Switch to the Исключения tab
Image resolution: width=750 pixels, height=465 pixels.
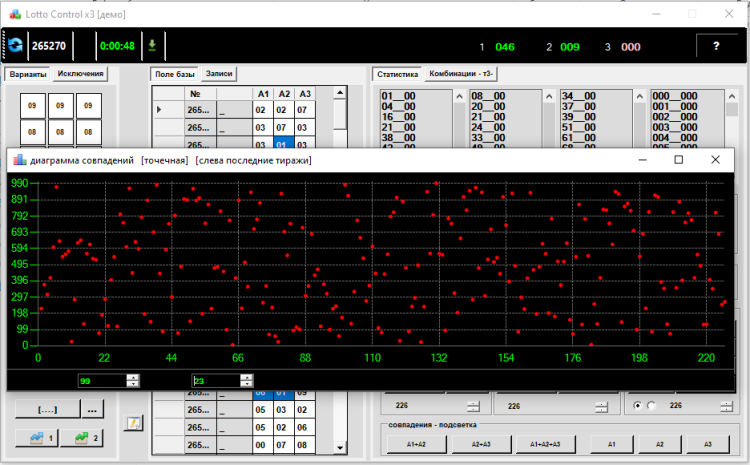point(81,74)
